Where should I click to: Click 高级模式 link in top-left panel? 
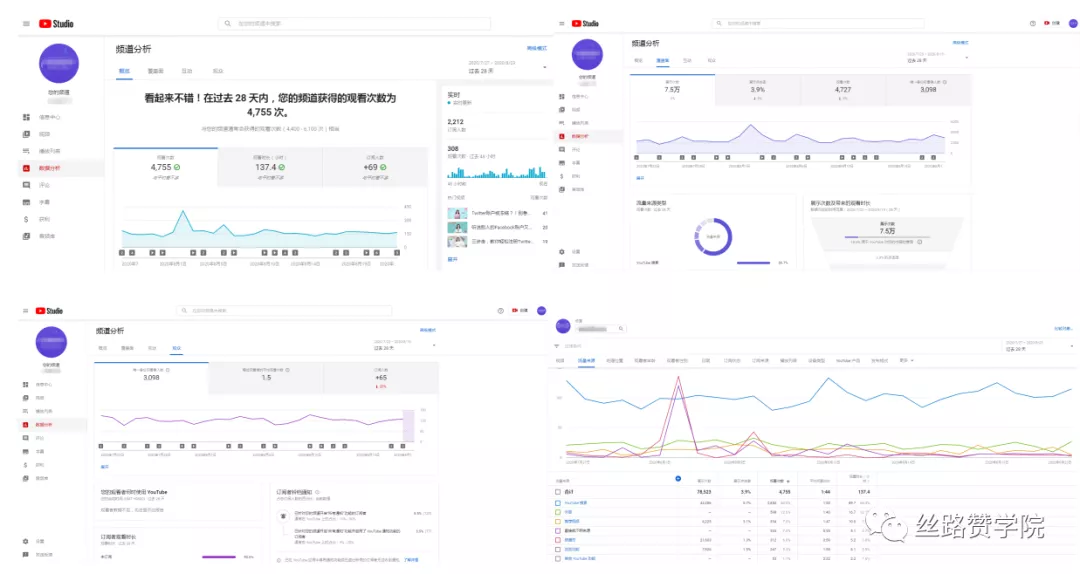pos(537,48)
